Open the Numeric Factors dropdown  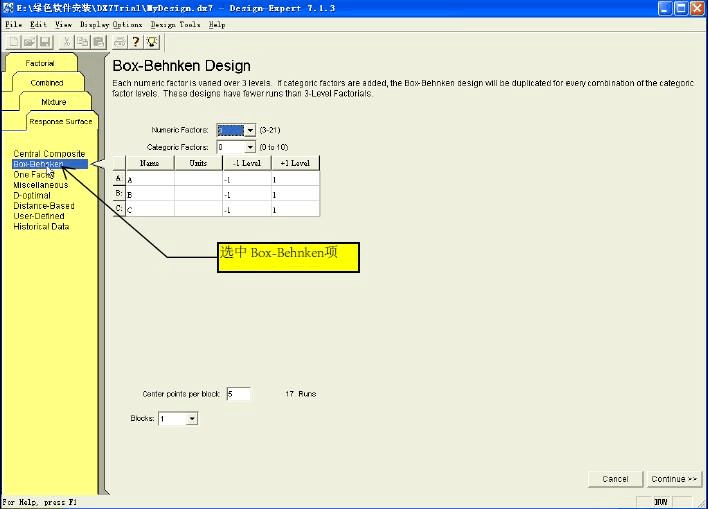pyautogui.click(x=250, y=131)
